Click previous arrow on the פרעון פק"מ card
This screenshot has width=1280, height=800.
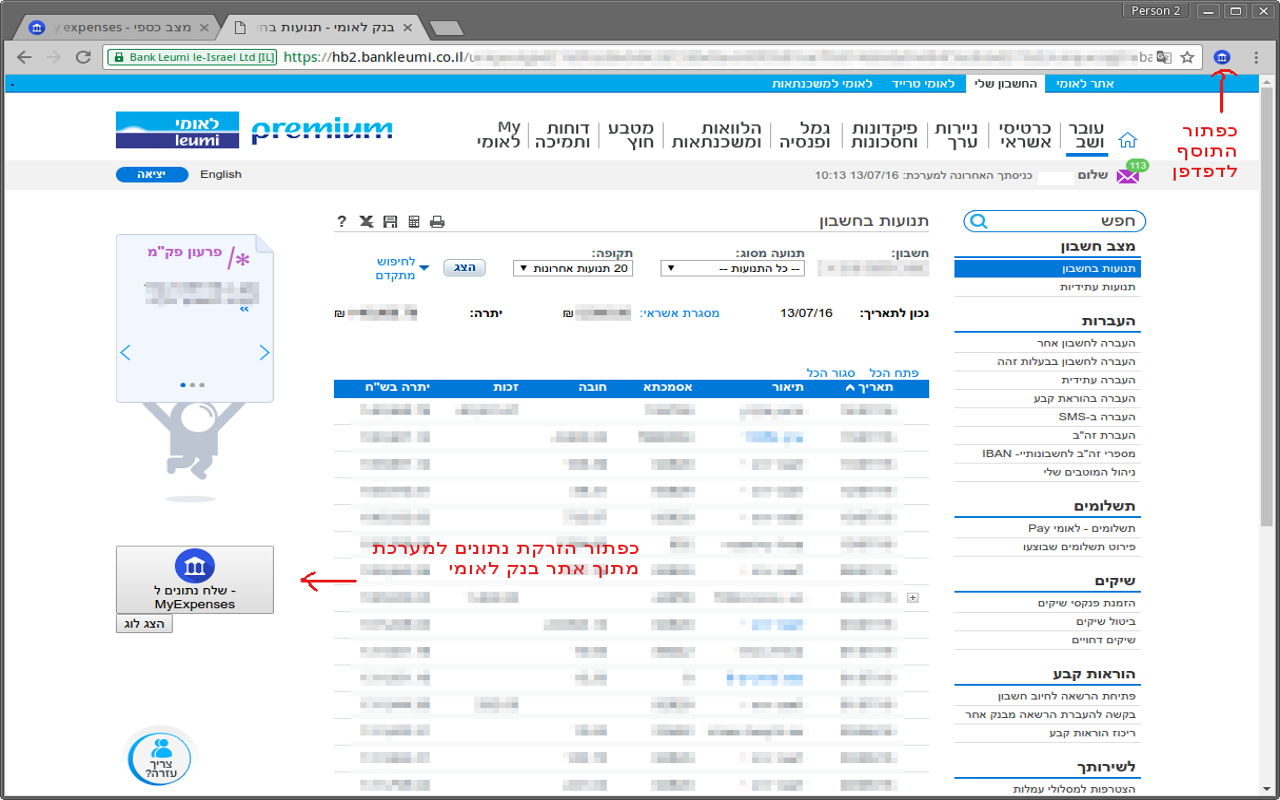pos(125,352)
